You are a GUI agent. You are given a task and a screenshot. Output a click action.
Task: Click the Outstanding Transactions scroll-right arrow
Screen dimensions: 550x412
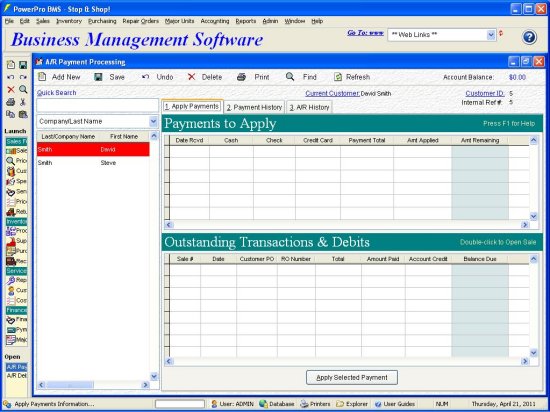(525, 361)
